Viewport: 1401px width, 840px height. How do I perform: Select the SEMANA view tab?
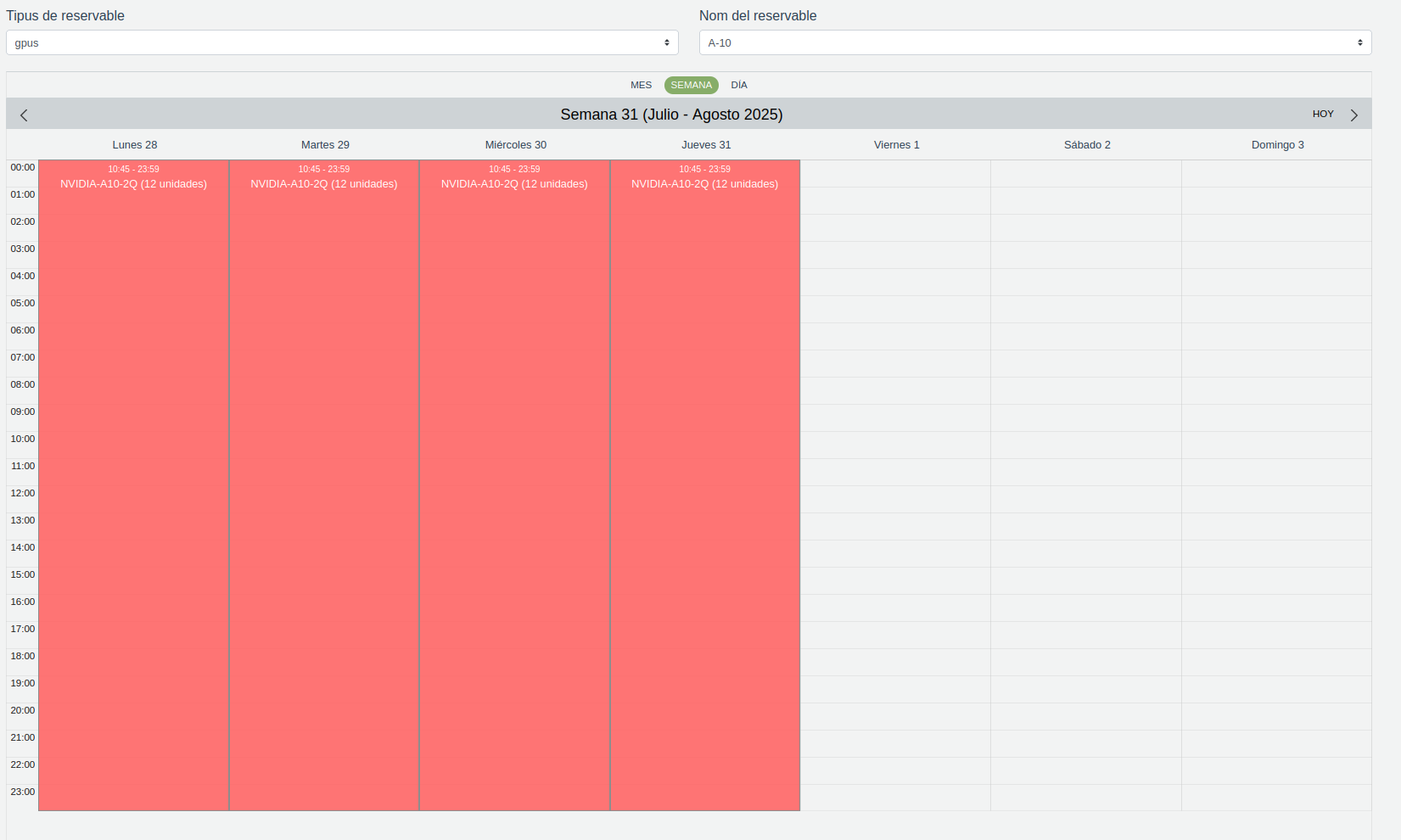click(691, 85)
